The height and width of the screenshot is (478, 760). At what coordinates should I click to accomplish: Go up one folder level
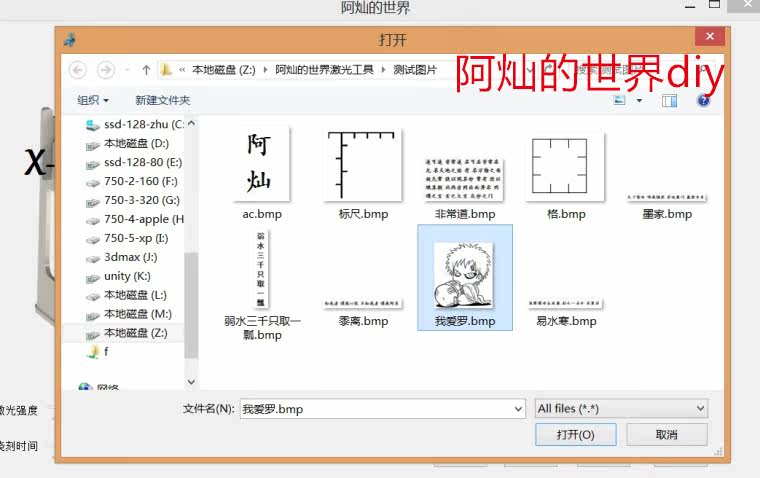coord(146,70)
